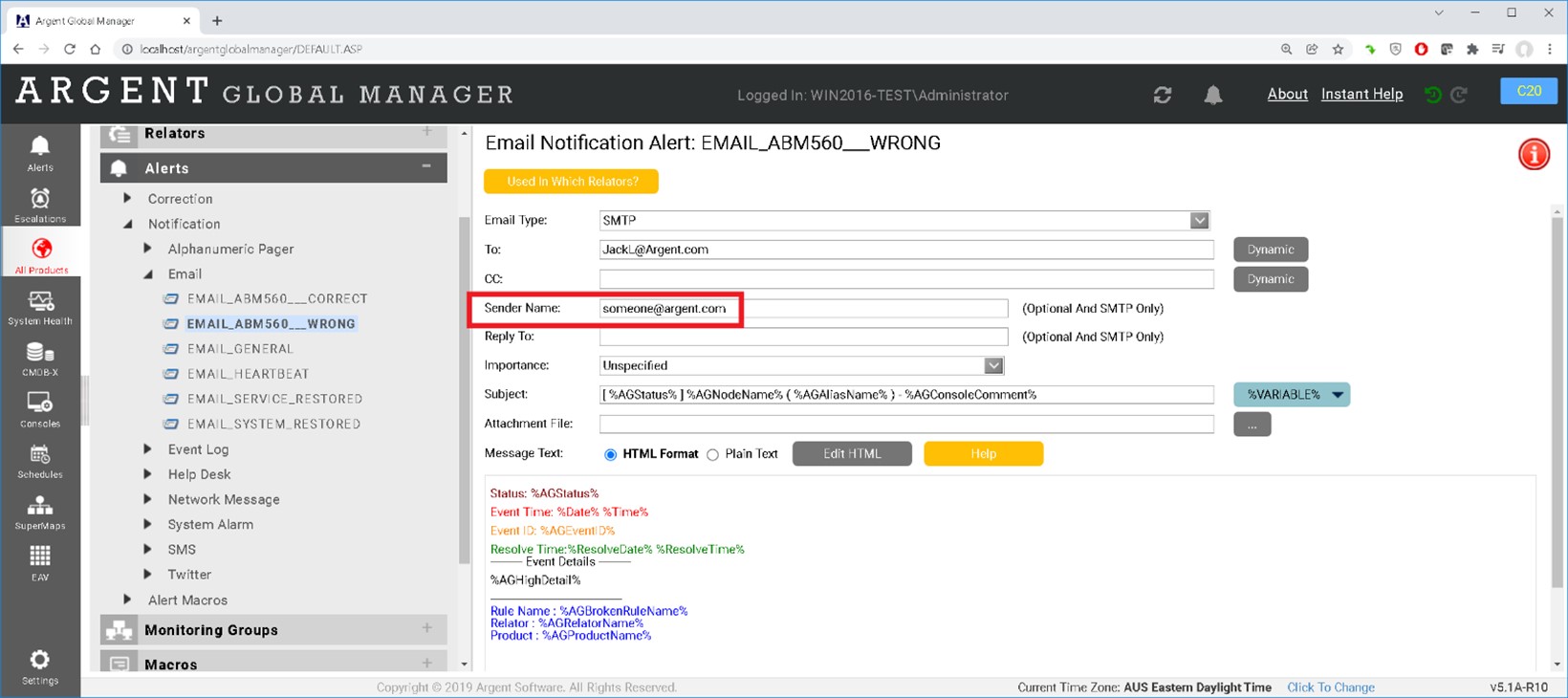
Task: Click the red information icon
Action: (x=1534, y=154)
